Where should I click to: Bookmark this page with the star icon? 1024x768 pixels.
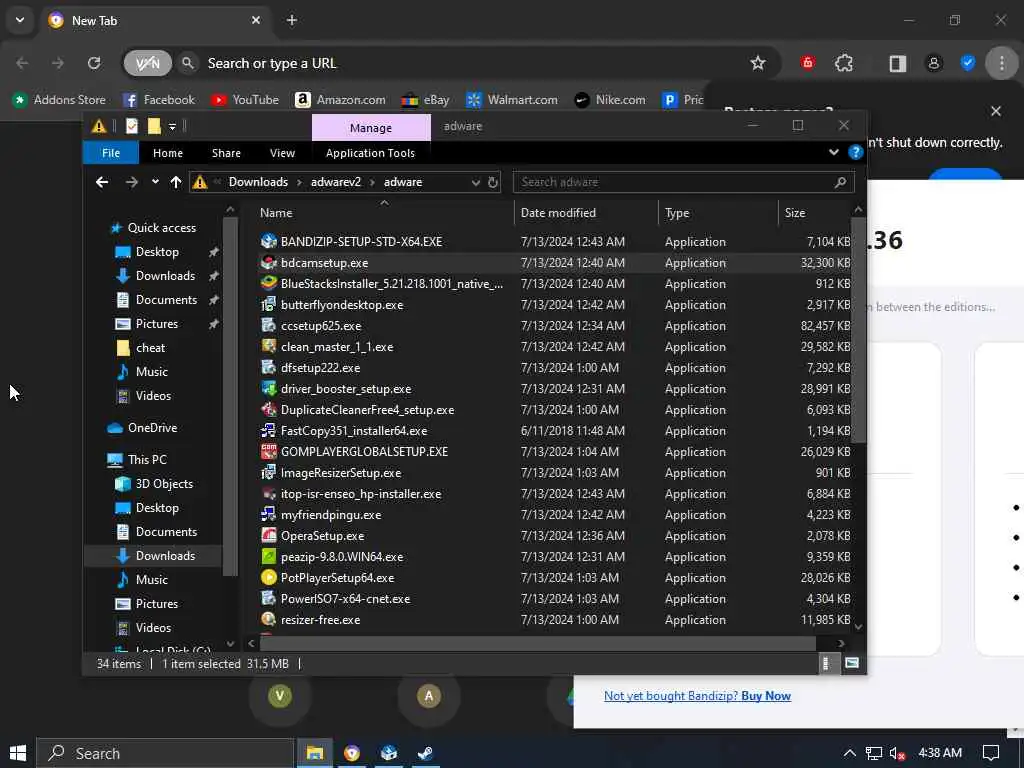tap(758, 63)
